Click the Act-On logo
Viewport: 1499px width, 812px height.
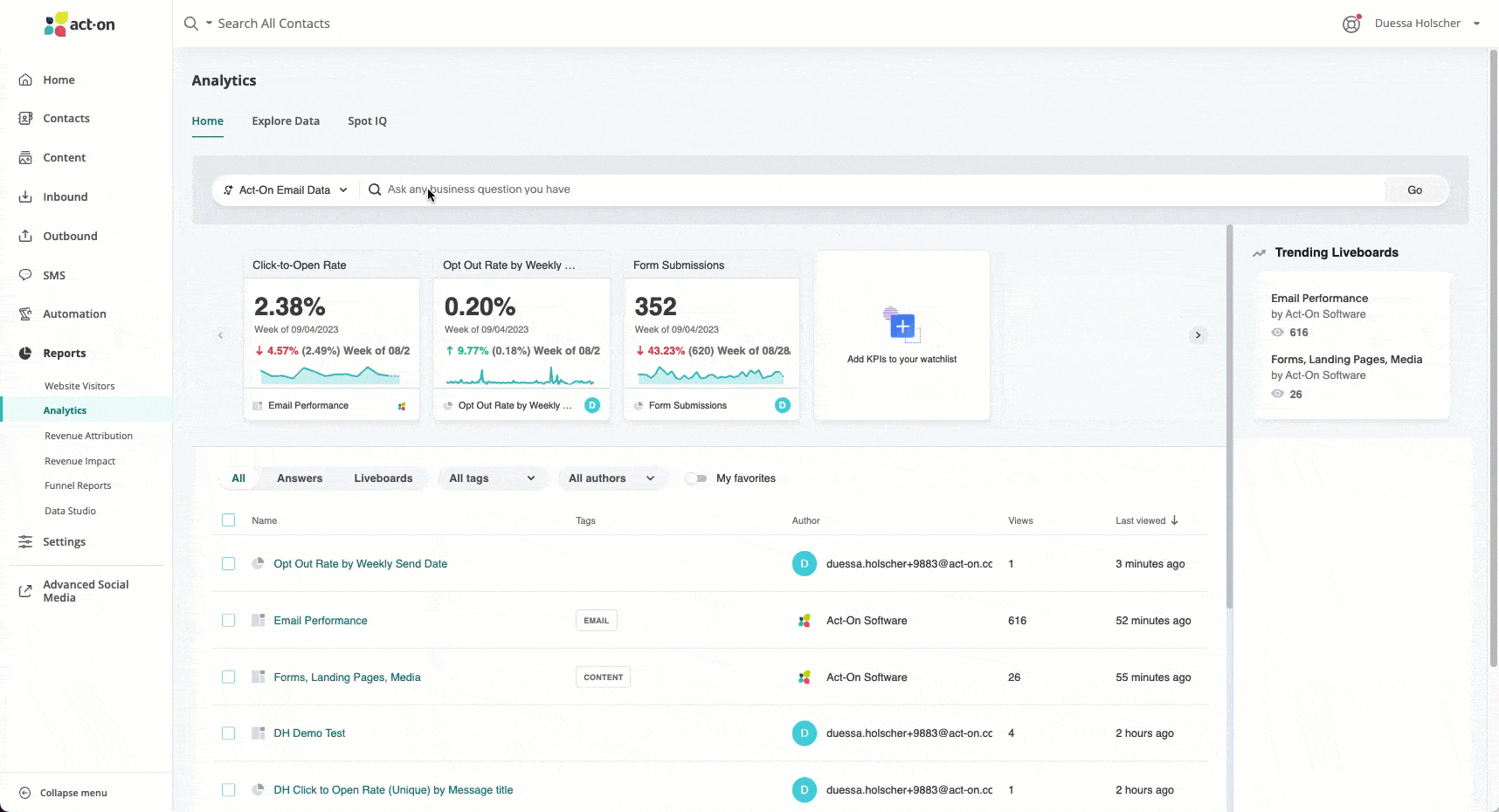coord(79,24)
